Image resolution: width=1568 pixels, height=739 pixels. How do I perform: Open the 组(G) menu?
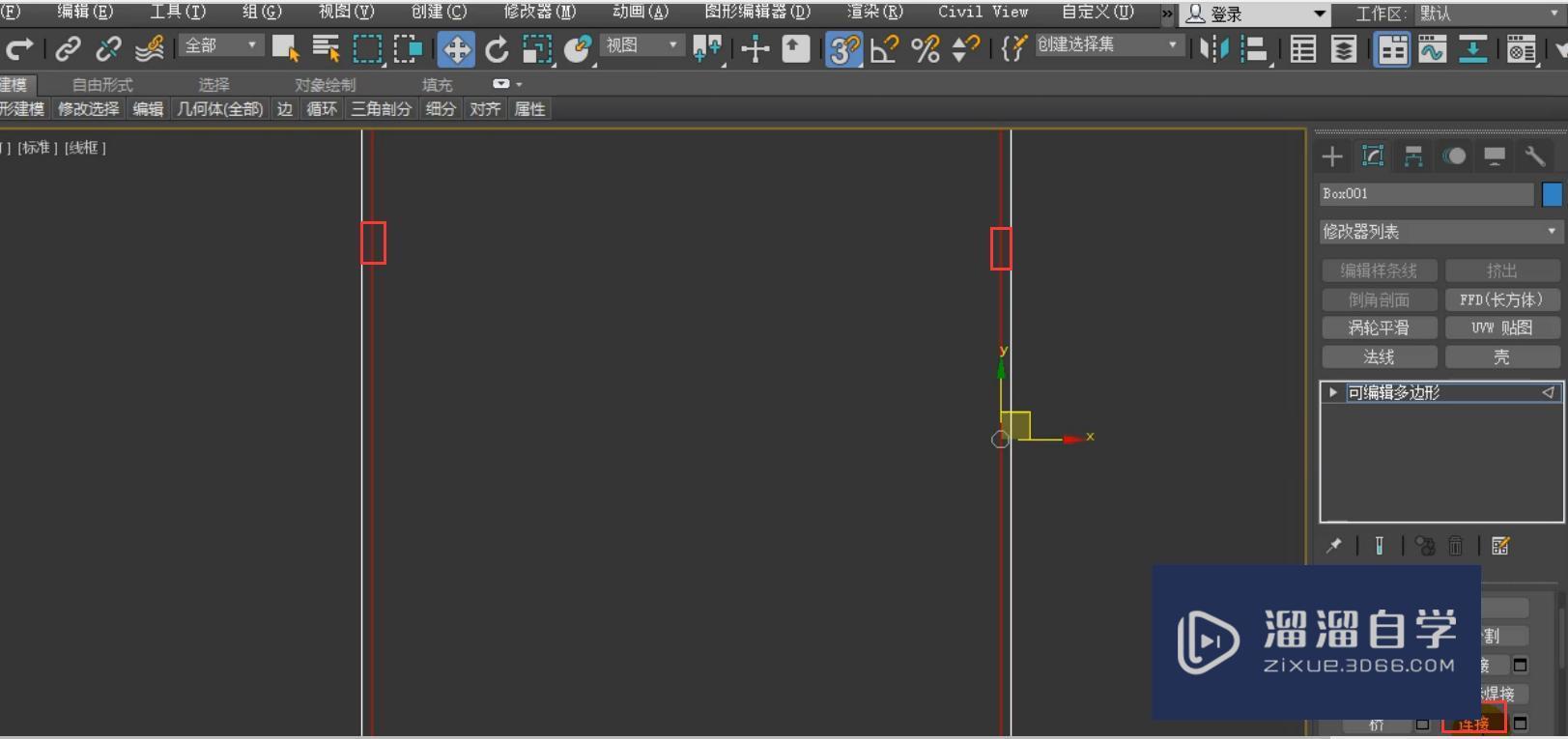point(262,13)
